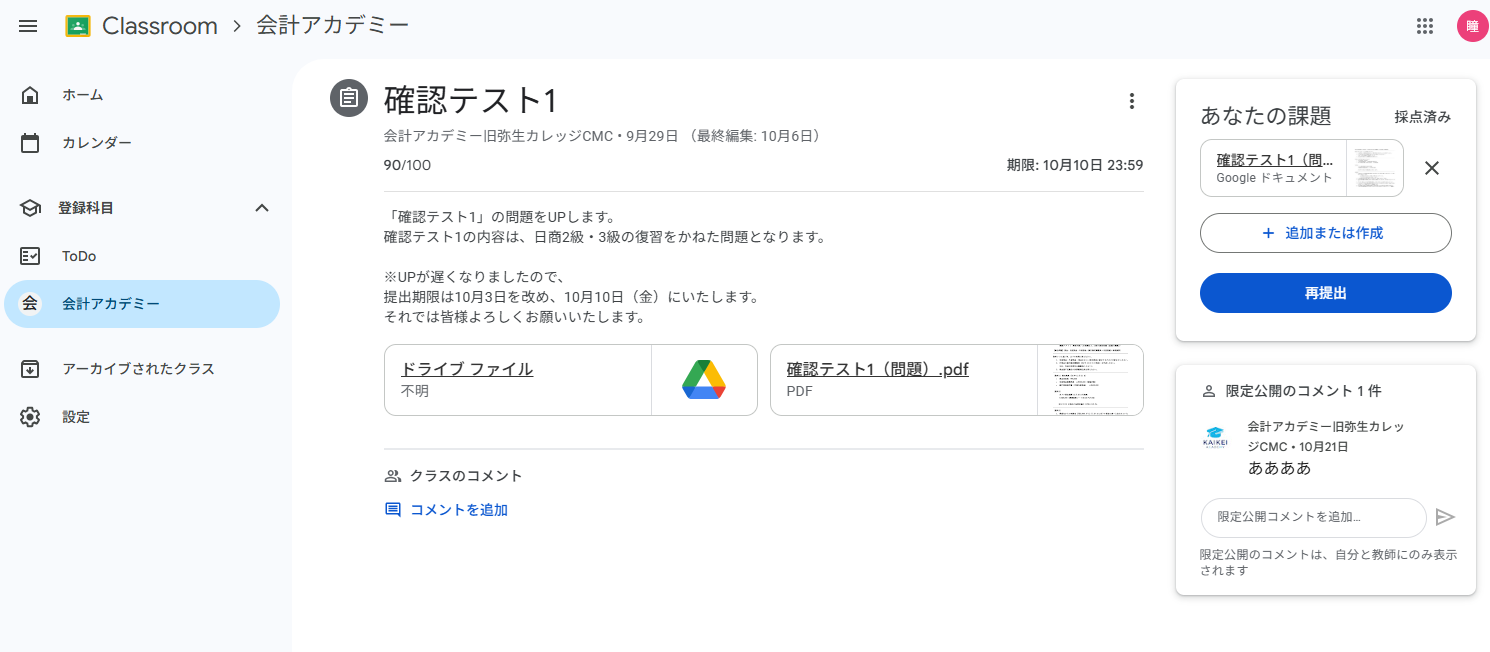Open the main hamburger menu
The width and height of the screenshot is (1490, 652).
[28, 26]
